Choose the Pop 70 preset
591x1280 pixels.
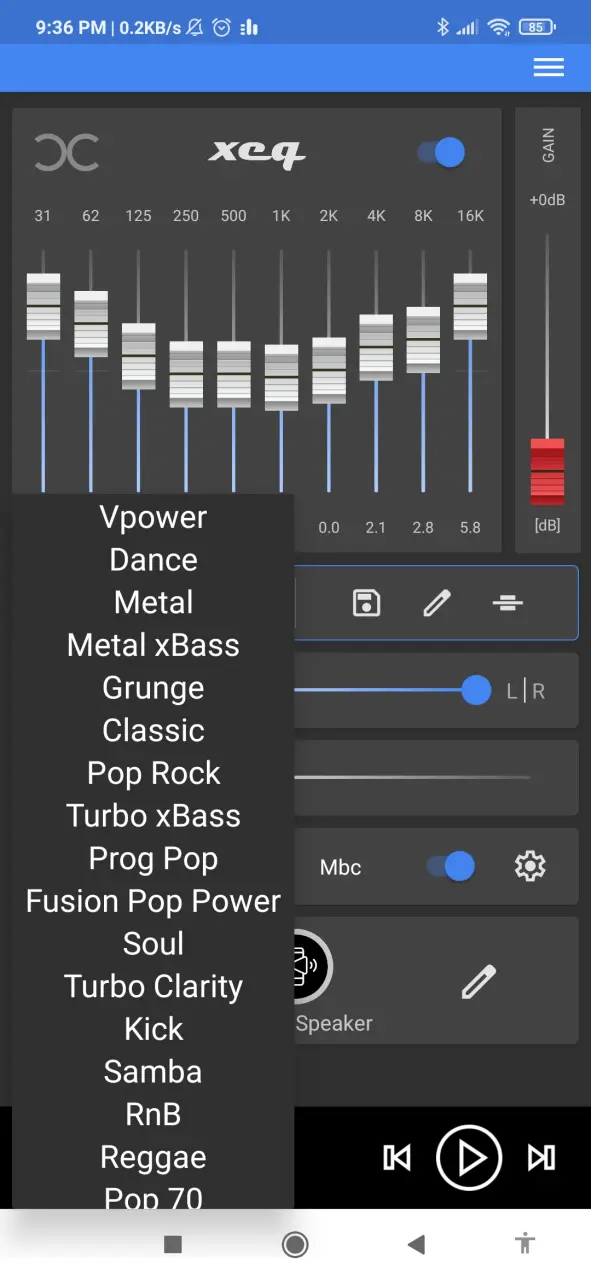[153, 1197]
